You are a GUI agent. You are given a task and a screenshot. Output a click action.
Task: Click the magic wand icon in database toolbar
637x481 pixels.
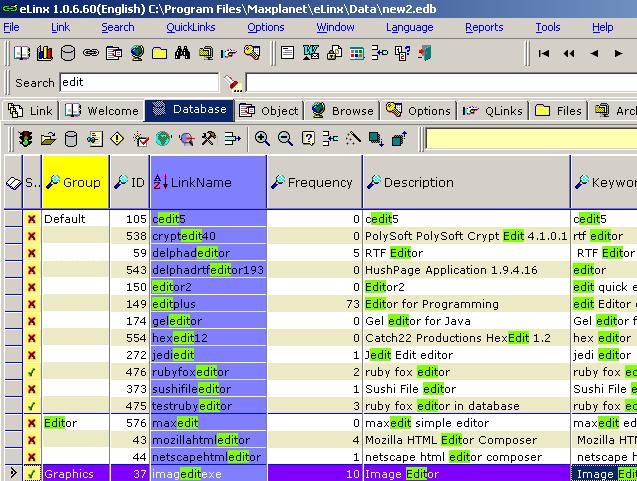[x=353, y=139]
